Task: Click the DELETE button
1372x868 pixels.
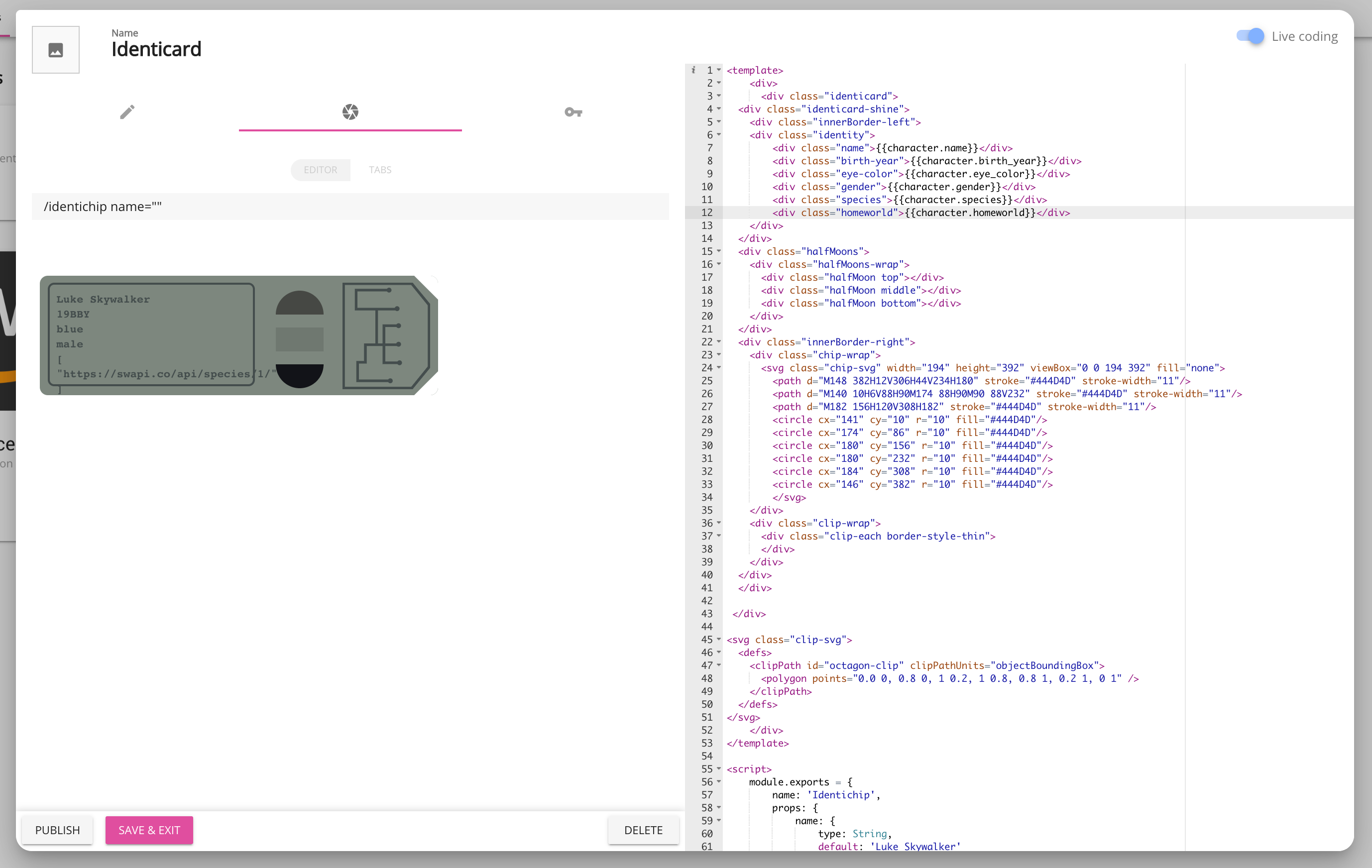Action: (643, 830)
